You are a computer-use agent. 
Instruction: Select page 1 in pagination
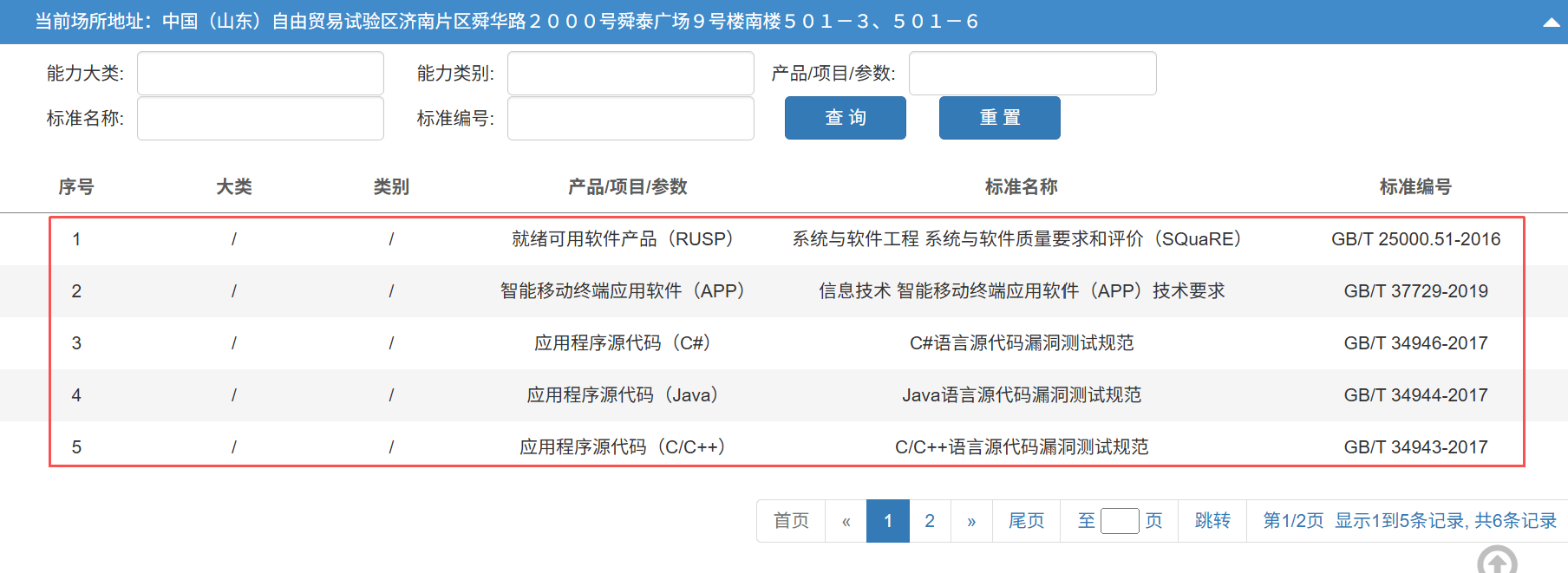(888, 521)
